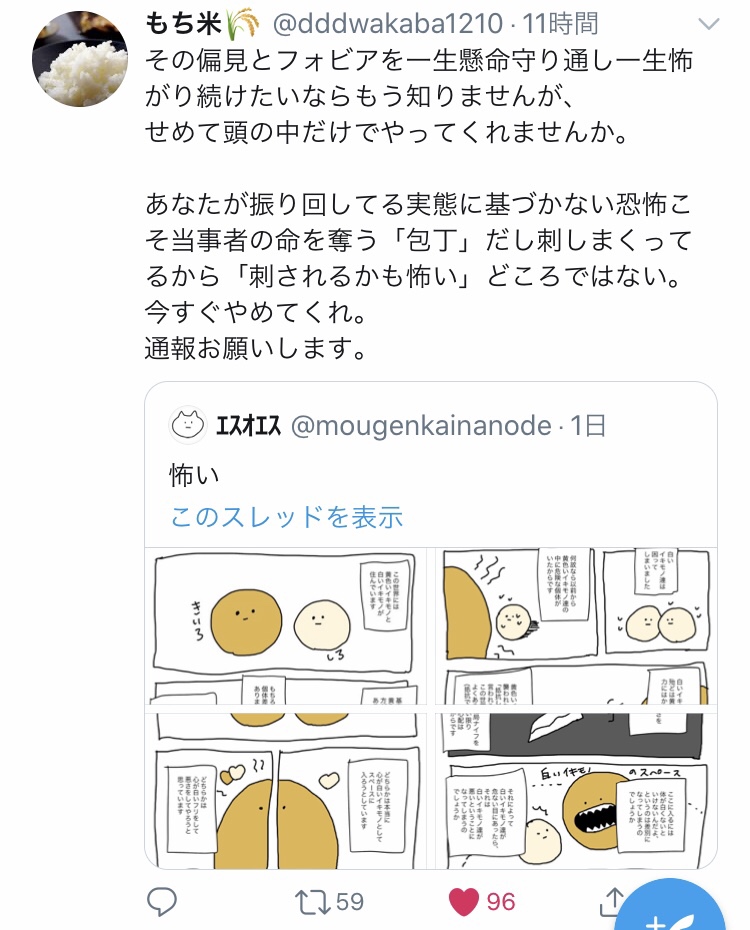Open first comic image with yellow and white circles
Viewport: 750px width, 930px height.
[282, 626]
